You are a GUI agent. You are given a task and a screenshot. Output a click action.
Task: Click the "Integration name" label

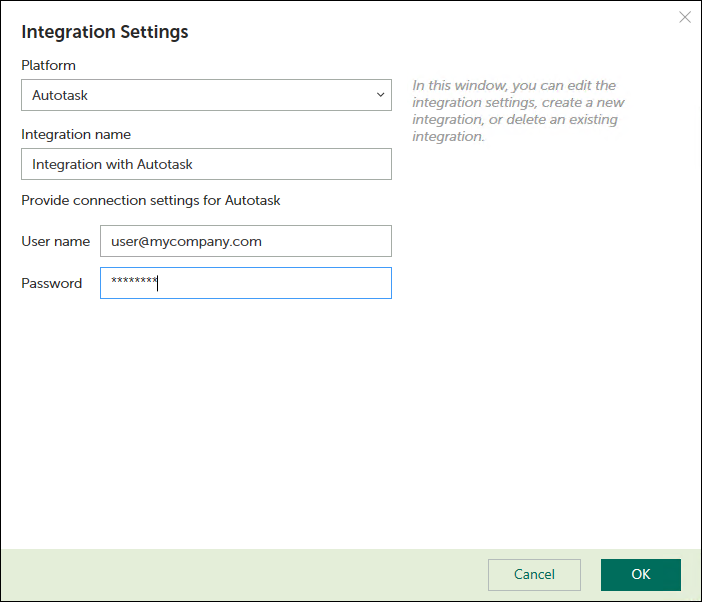[x=76, y=134]
